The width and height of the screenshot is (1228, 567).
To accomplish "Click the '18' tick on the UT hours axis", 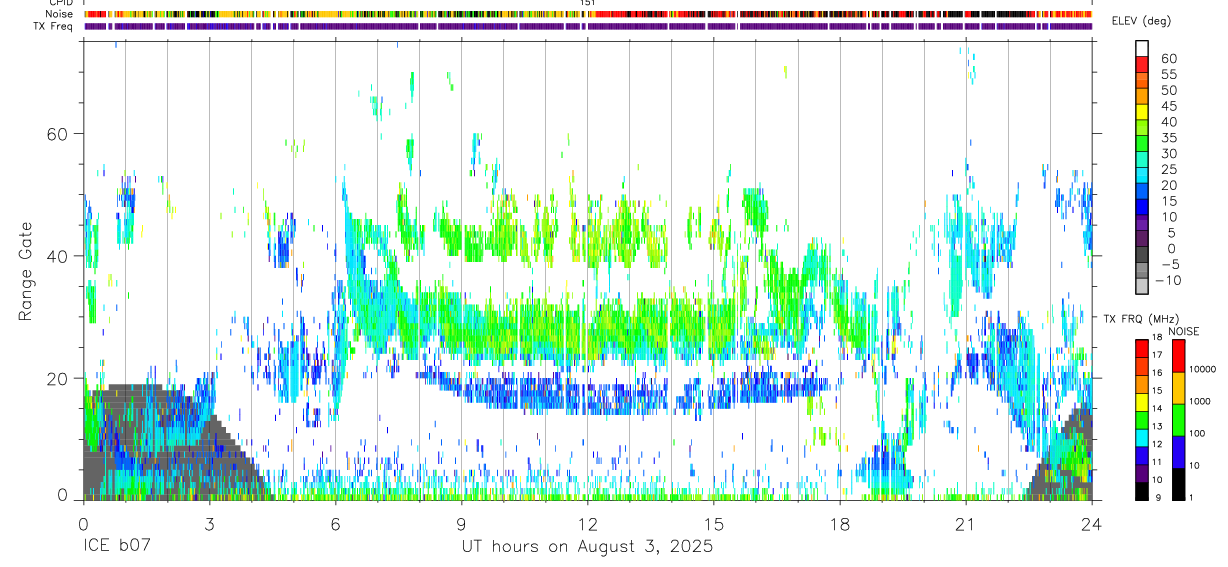I will (840, 524).
